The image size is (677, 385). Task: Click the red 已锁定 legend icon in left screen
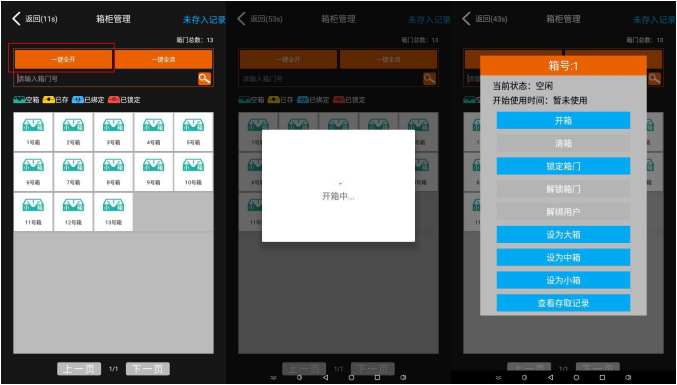point(114,100)
